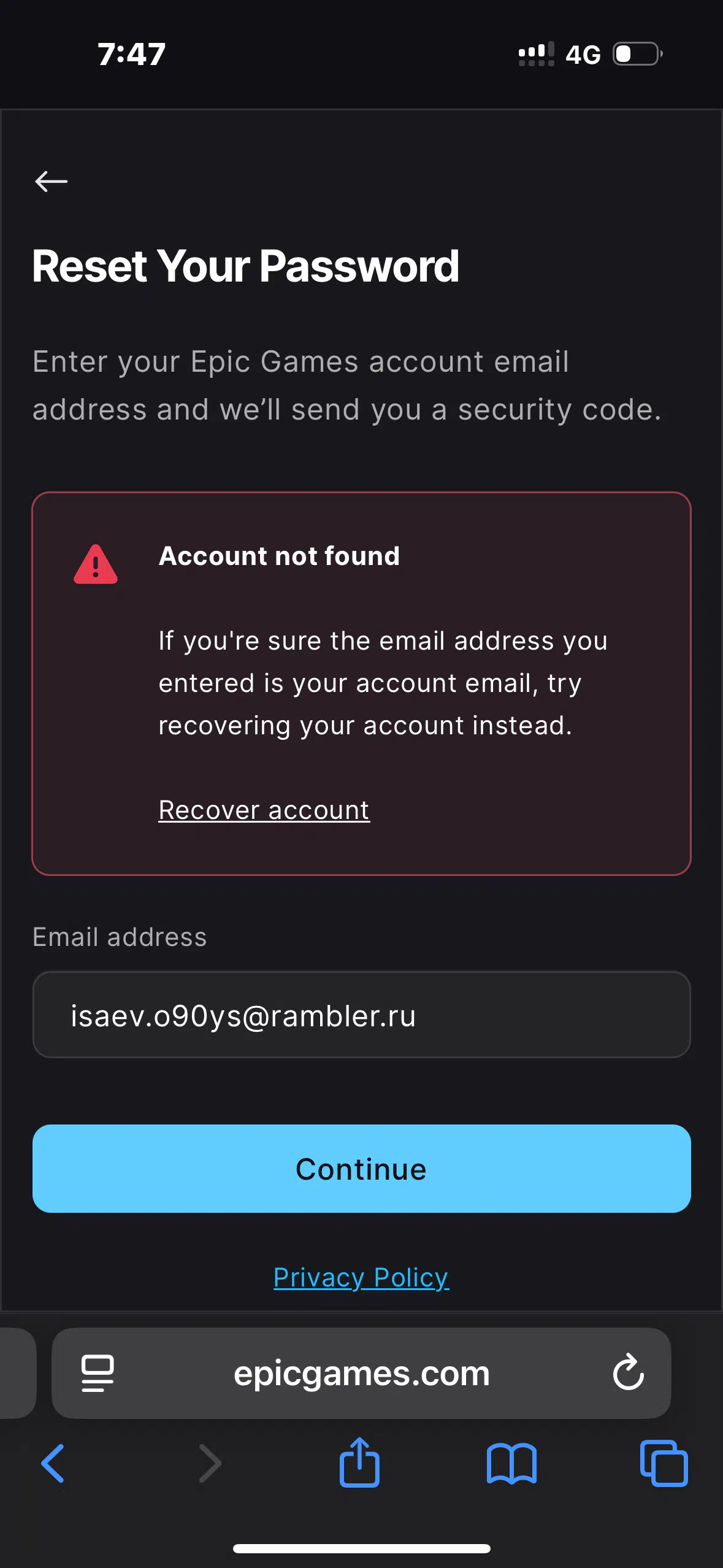This screenshot has width=723, height=1568.
Task: Tap the Account not found heading
Action: coord(279,556)
